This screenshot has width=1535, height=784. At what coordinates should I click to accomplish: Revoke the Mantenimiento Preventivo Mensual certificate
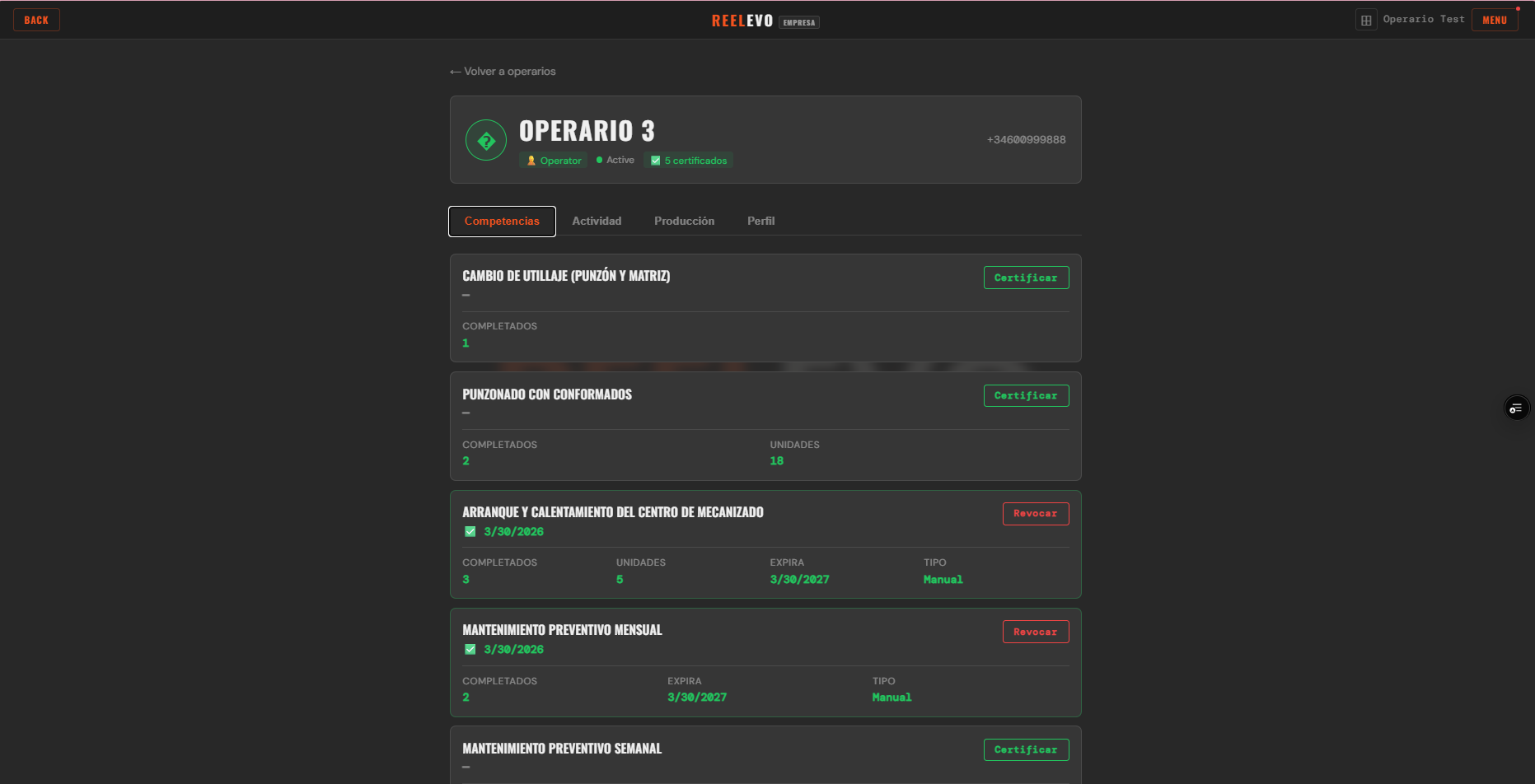pyautogui.click(x=1035, y=632)
